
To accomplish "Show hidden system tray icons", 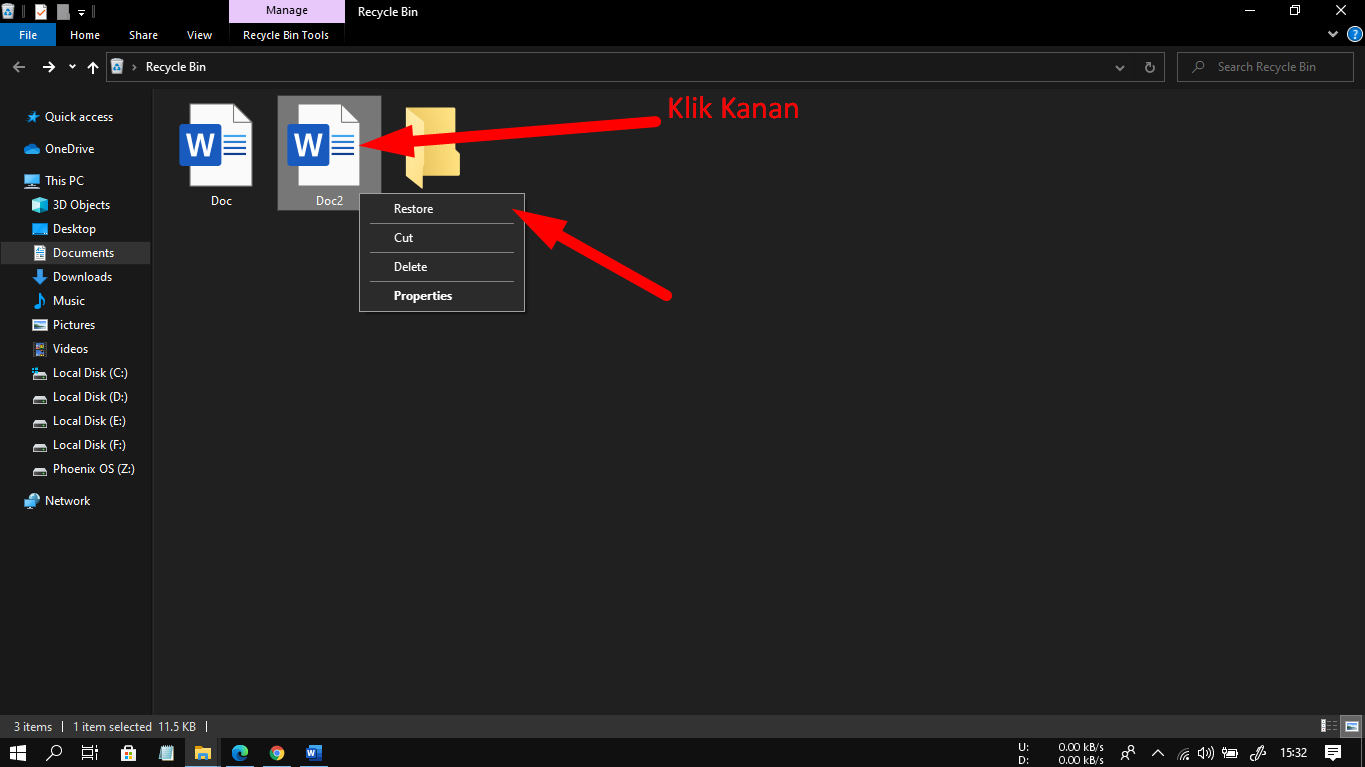I will click(1158, 753).
